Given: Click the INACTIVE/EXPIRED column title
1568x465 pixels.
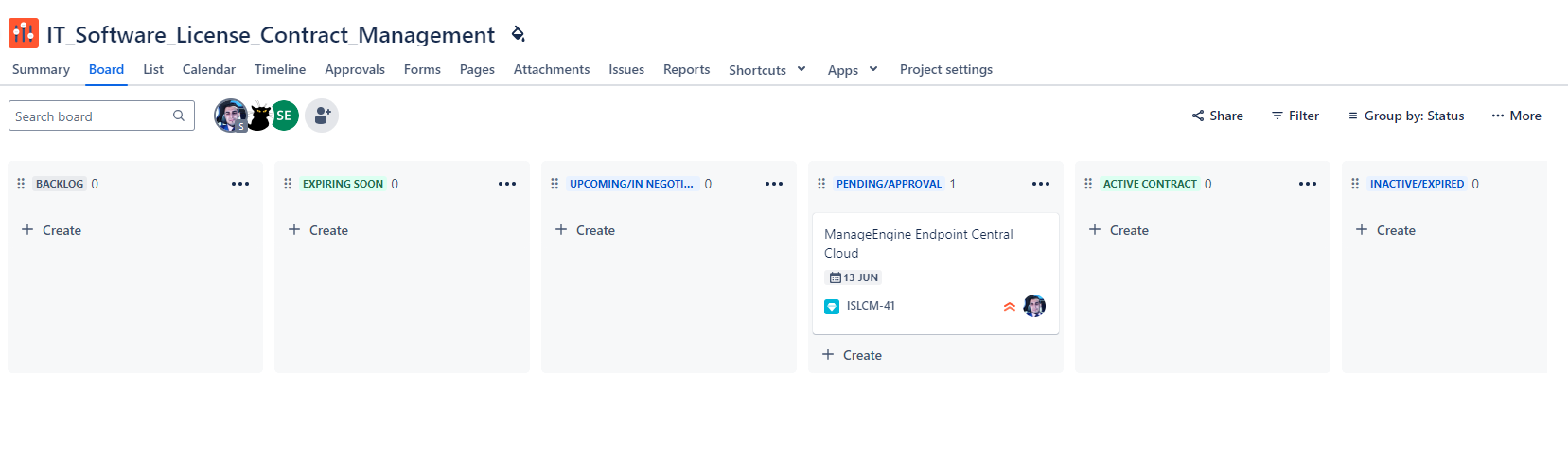Looking at the screenshot, I should click(x=1417, y=184).
